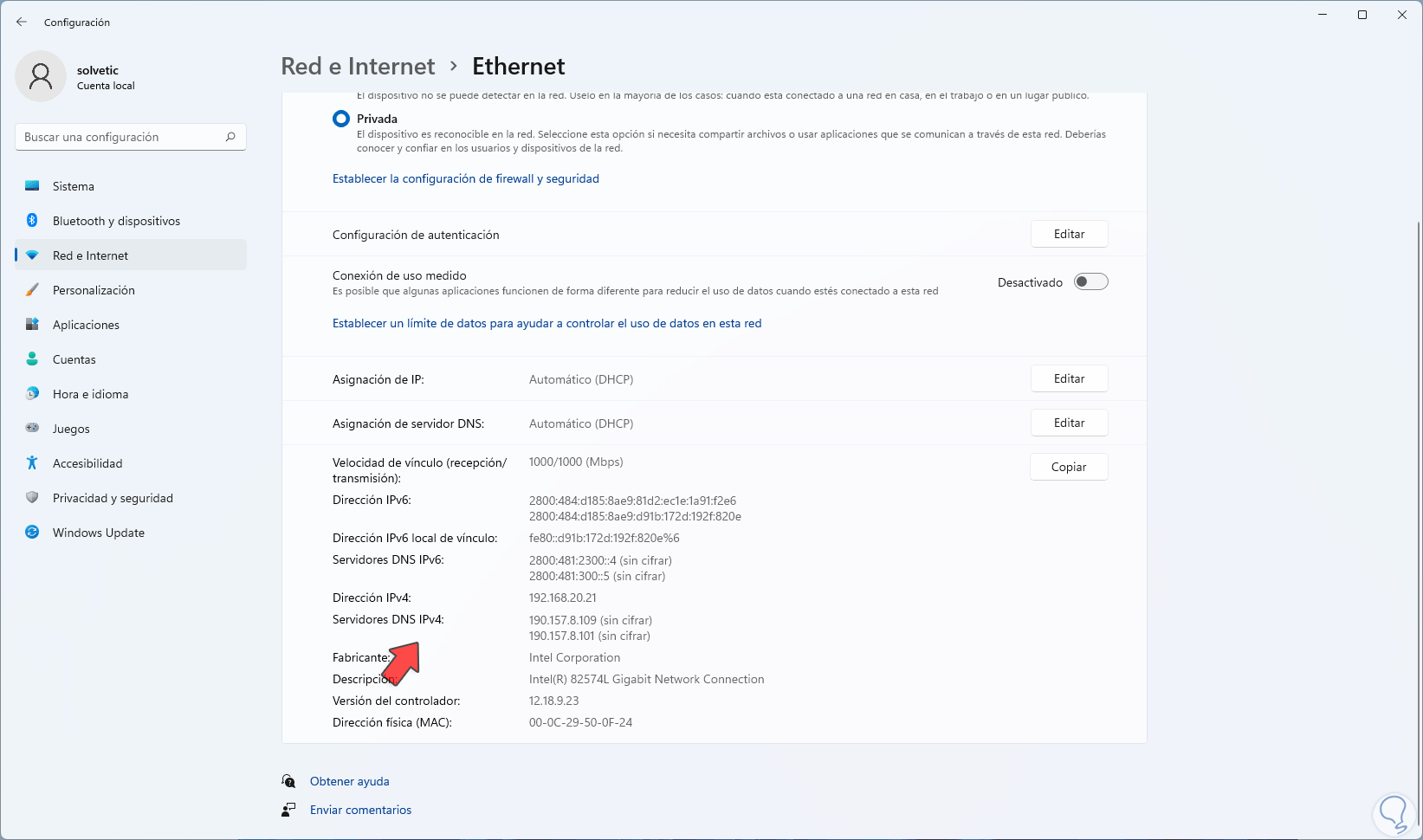Click the Windows Update icon
Viewport: 1423px width, 840px height.
point(32,533)
